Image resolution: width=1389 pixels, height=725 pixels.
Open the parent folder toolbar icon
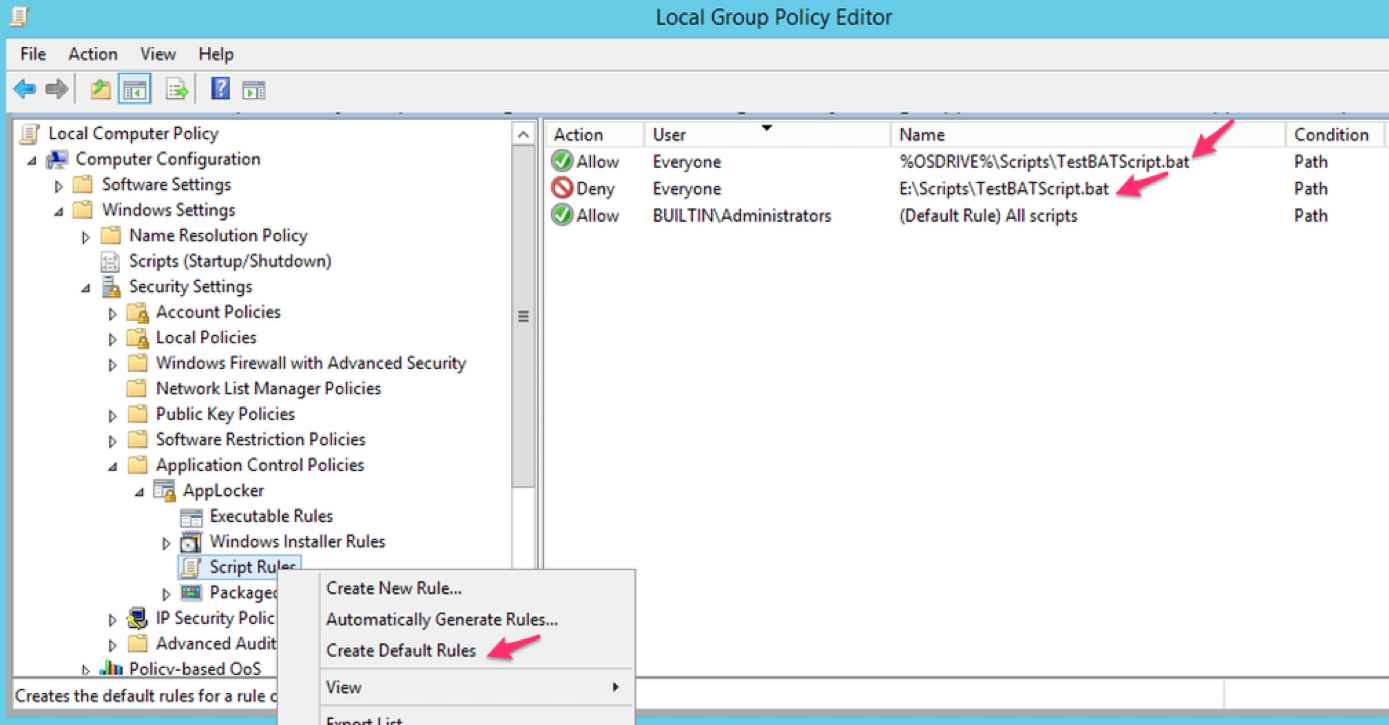click(x=99, y=88)
